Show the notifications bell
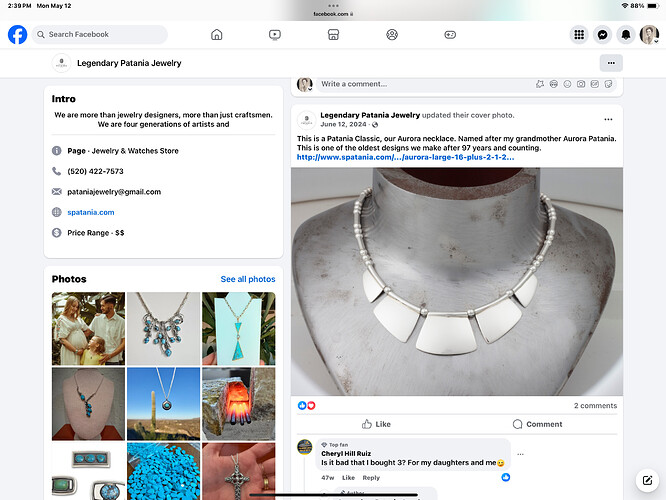The height and width of the screenshot is (500, 666). (626, 34)
